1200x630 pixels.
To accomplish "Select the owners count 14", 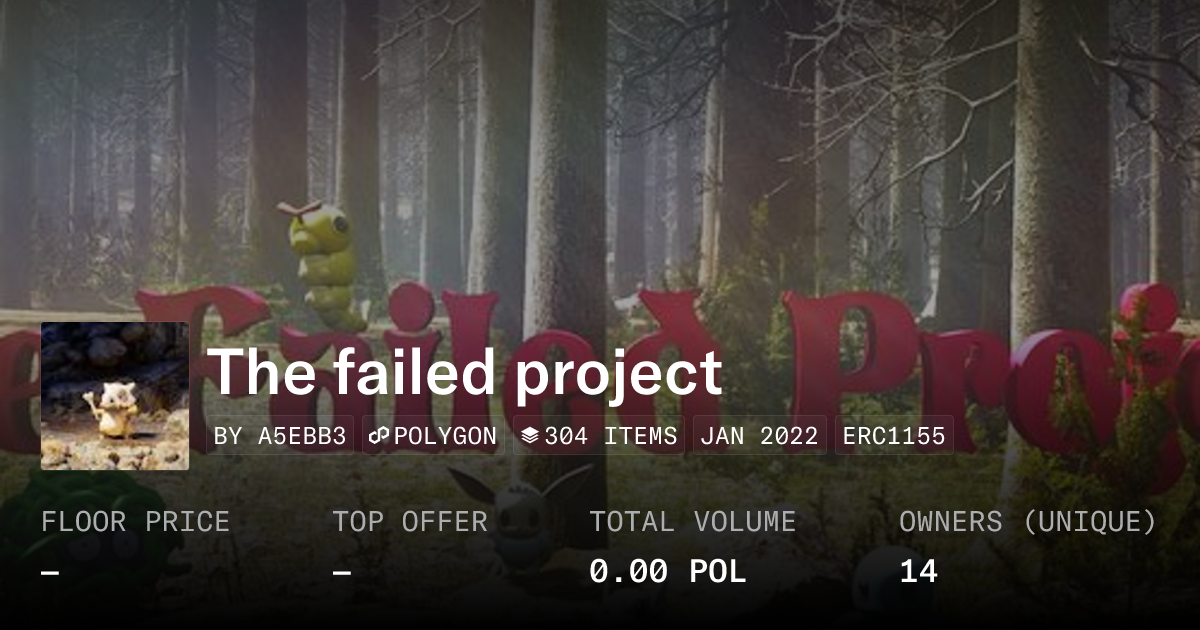I will [x=918, y=572].
